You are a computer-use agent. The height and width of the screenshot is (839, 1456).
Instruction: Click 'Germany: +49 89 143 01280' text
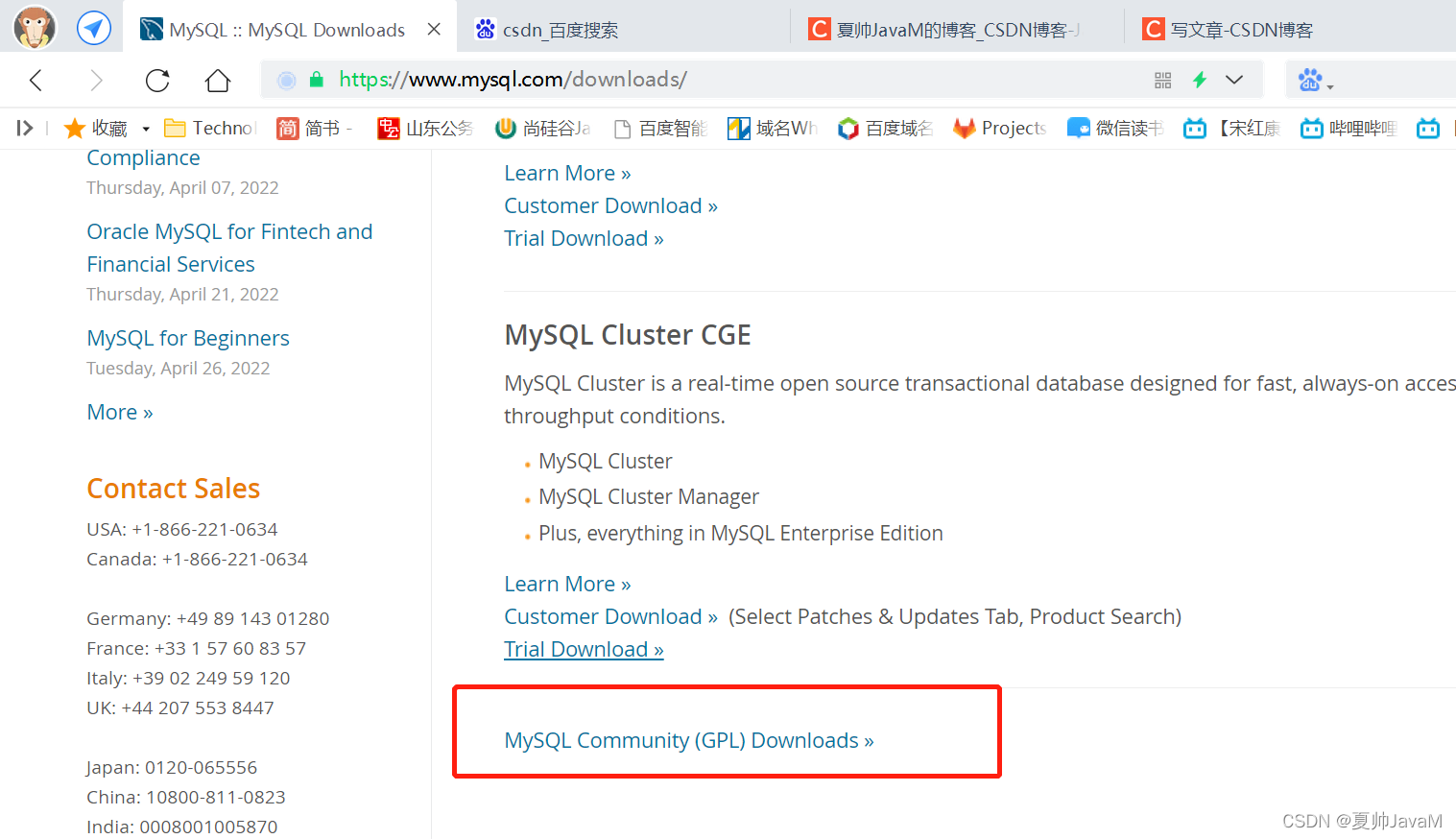click(x=208, y=618)
